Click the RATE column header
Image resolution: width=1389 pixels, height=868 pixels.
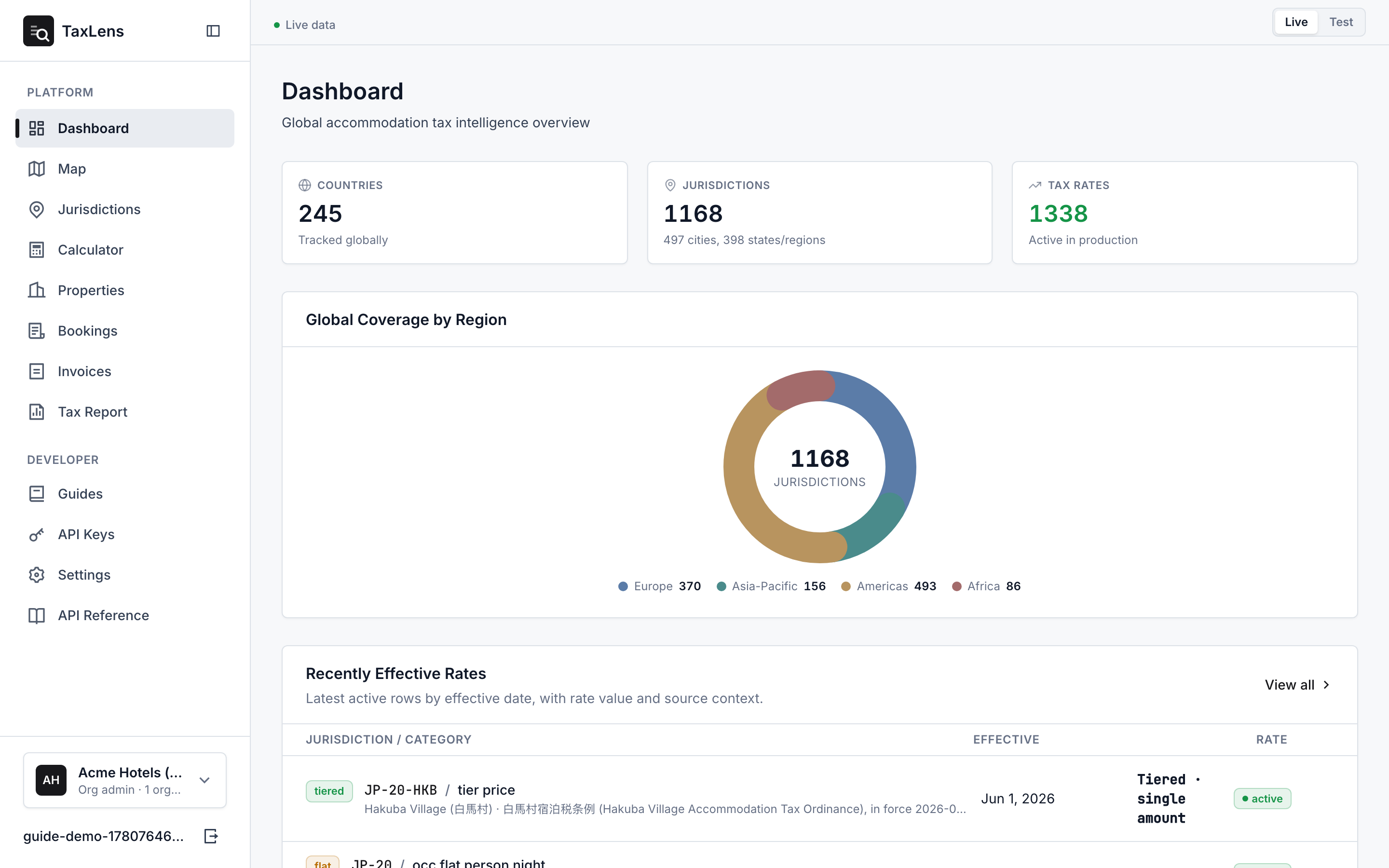click(1271, 739)
